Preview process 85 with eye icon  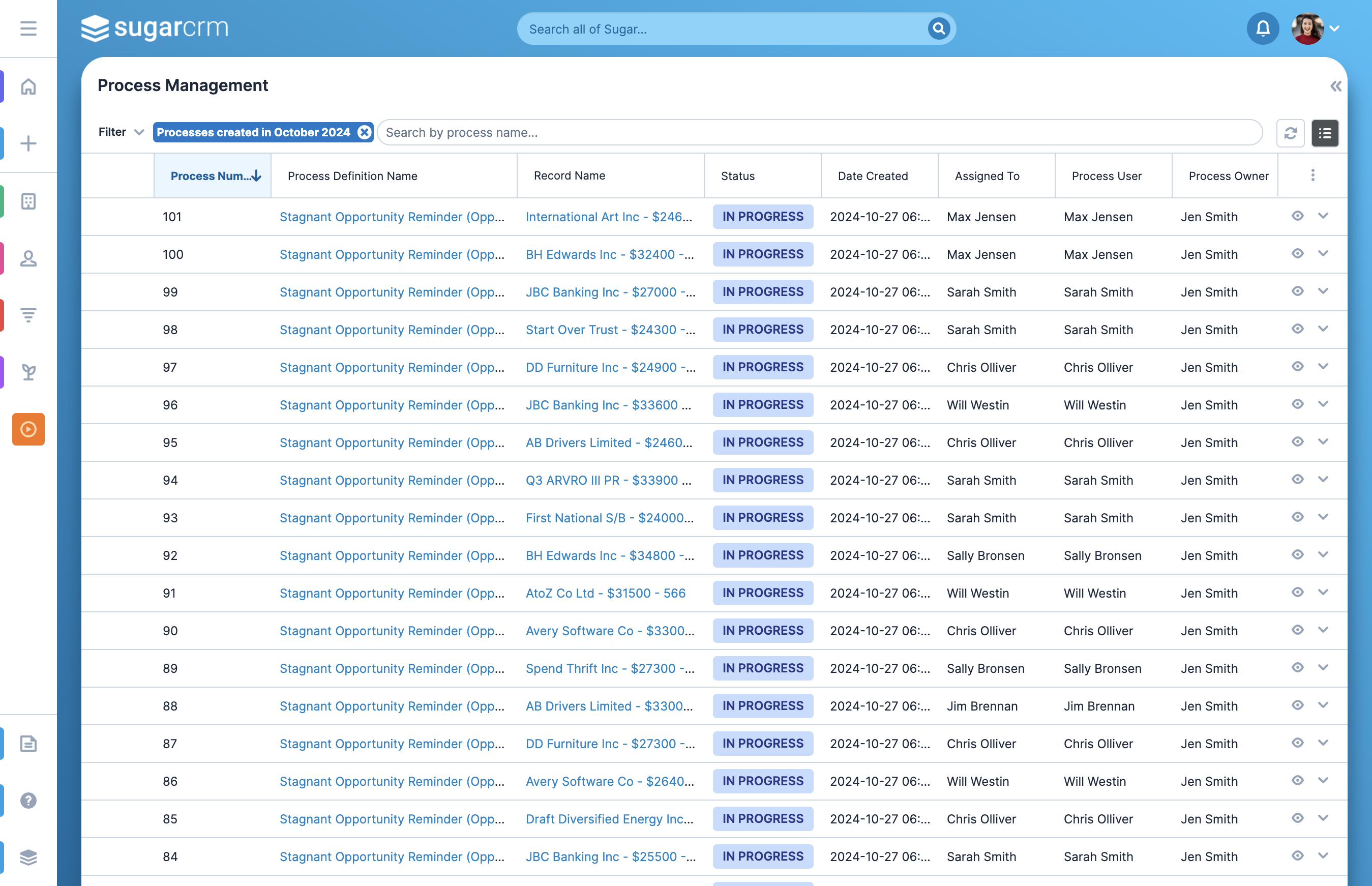(1297, 818)
